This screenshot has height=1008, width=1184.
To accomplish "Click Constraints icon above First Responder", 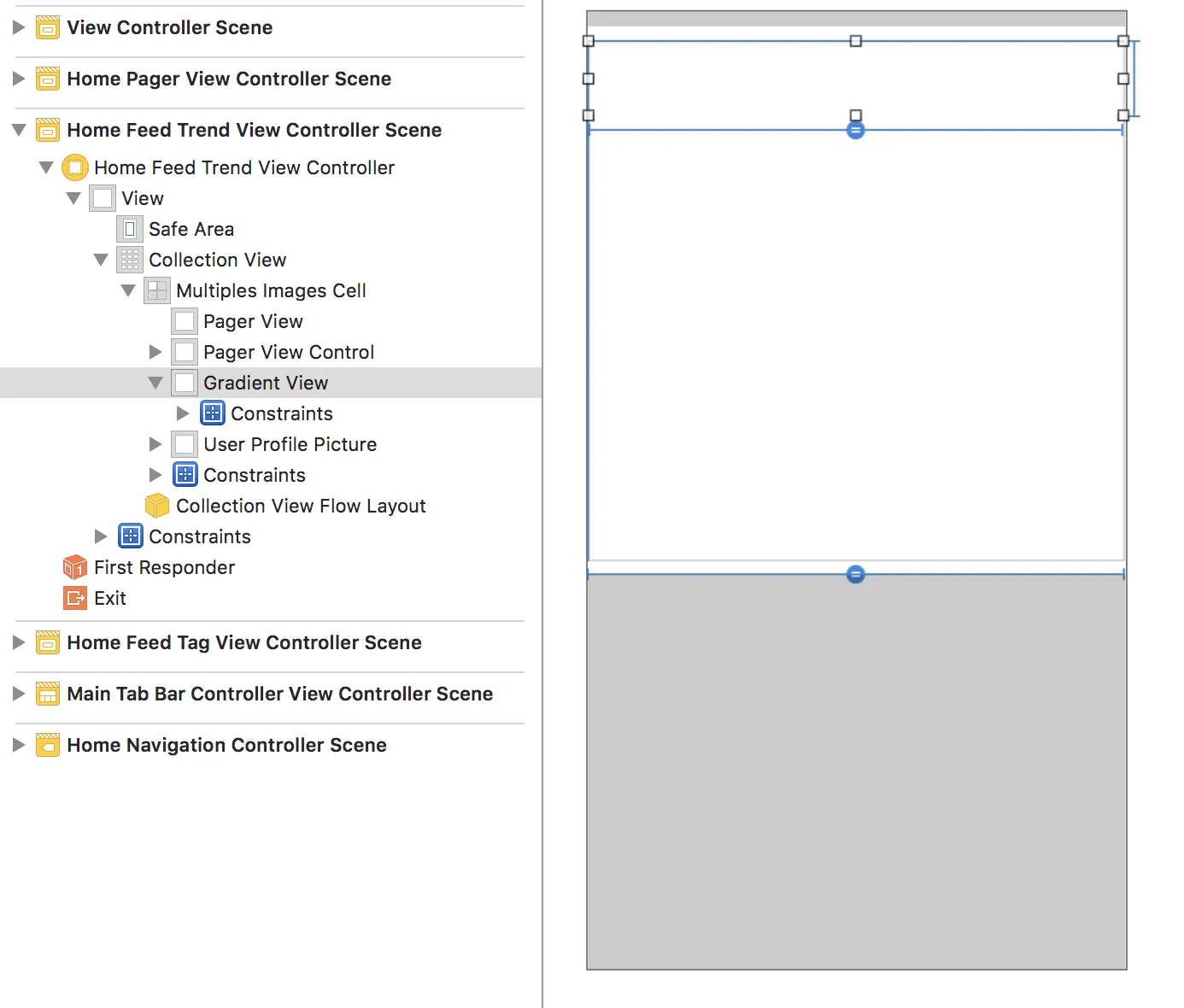I will (130, 536).
